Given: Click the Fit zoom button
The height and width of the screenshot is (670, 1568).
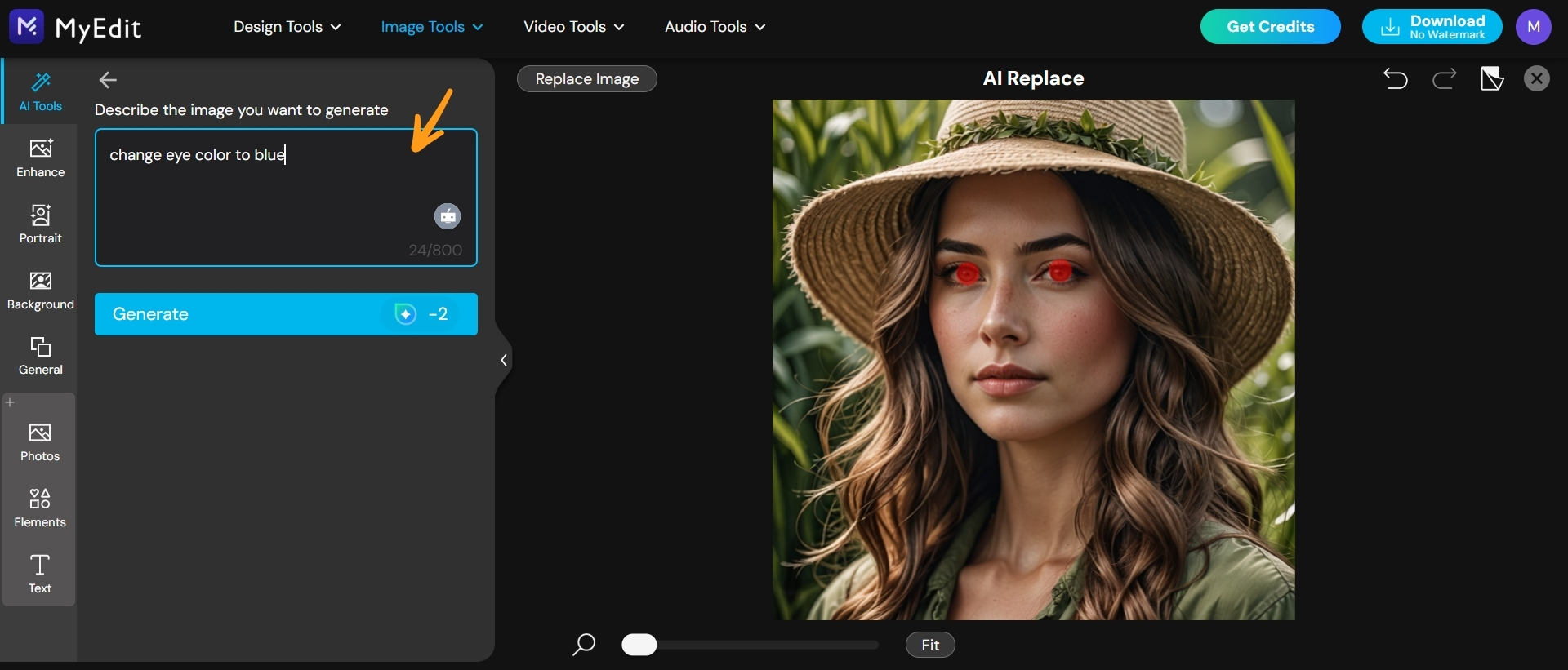Looking at the screenshot, I should point(930,645).
